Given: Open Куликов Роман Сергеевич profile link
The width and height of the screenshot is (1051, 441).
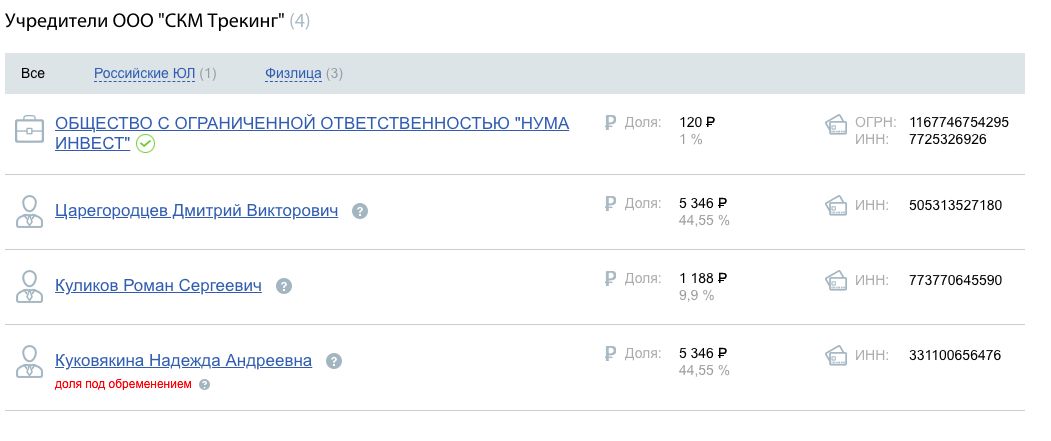Looking at the screenshot, I should tap(158, 286).
